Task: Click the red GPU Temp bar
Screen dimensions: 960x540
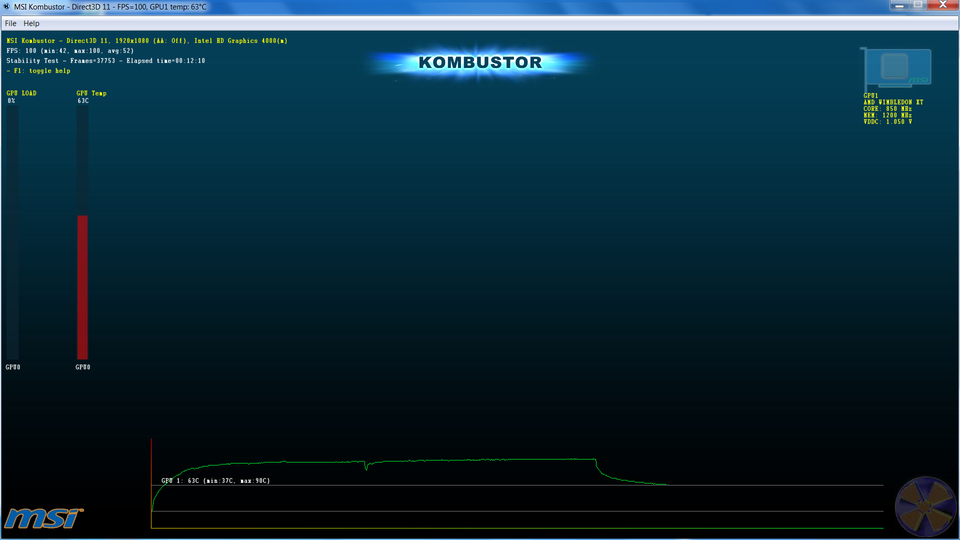Action: [x=82, y=287]
